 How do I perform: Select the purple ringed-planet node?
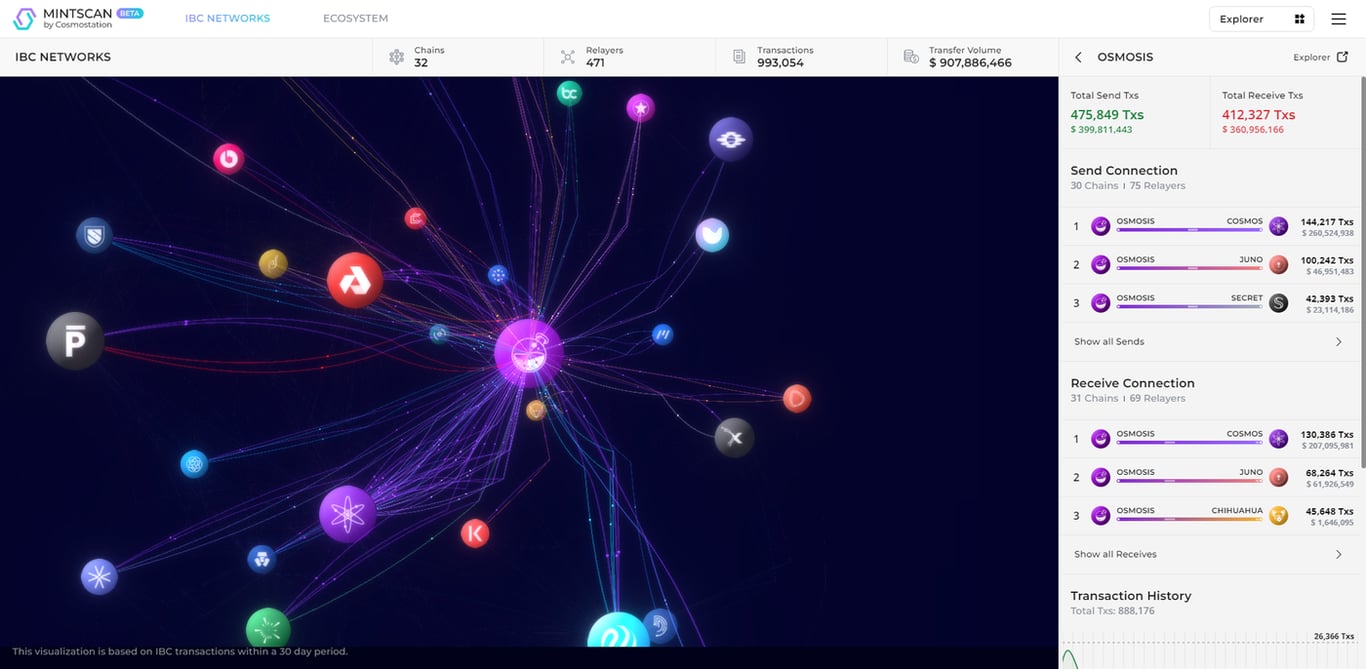730,139
